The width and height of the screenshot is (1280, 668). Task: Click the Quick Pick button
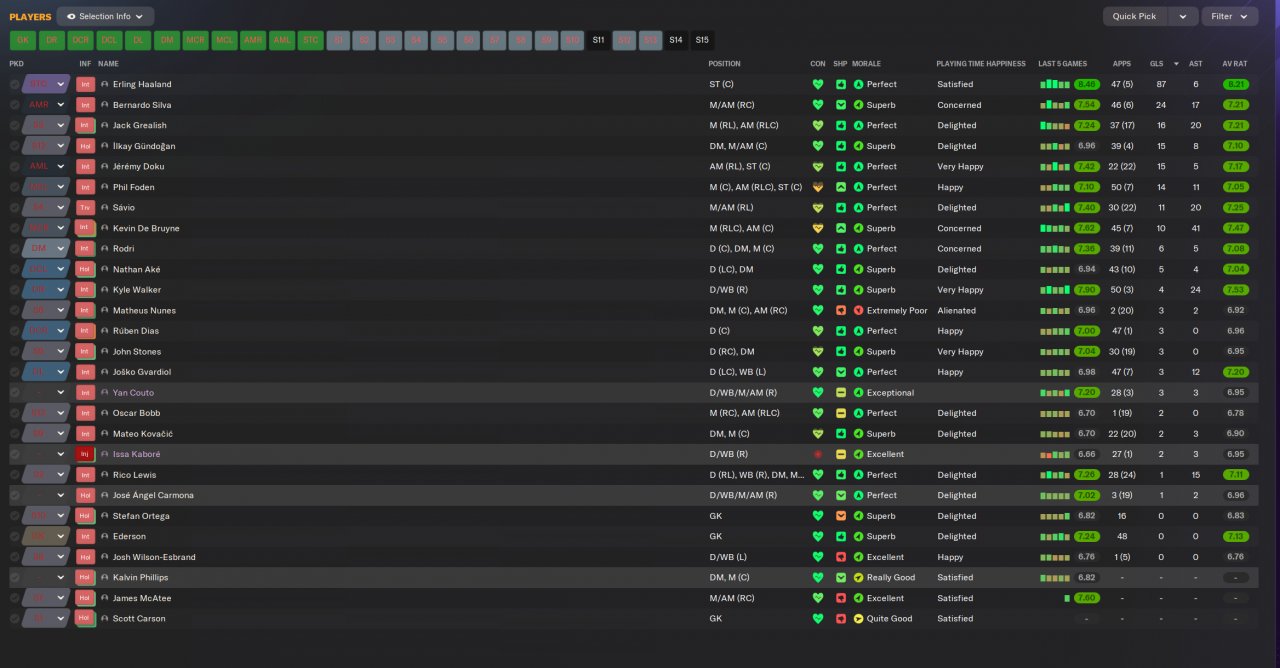click(x=1134, y=16)
